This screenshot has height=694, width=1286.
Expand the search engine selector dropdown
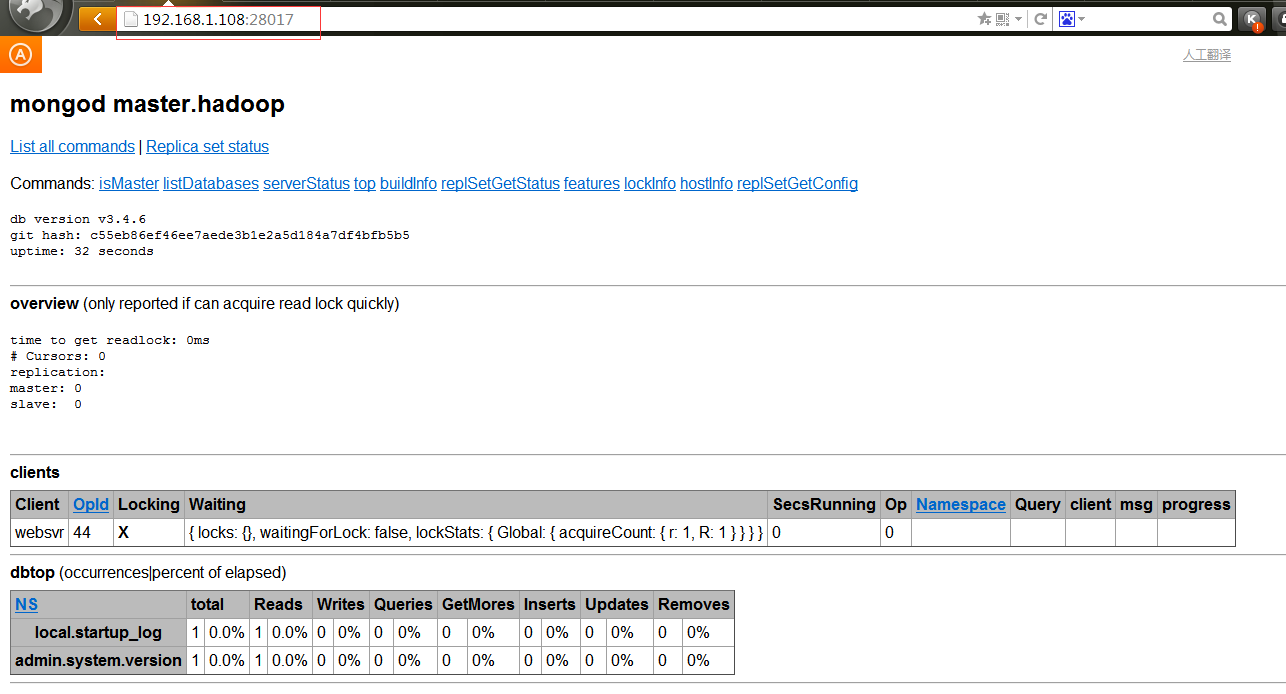point(1081,19)
